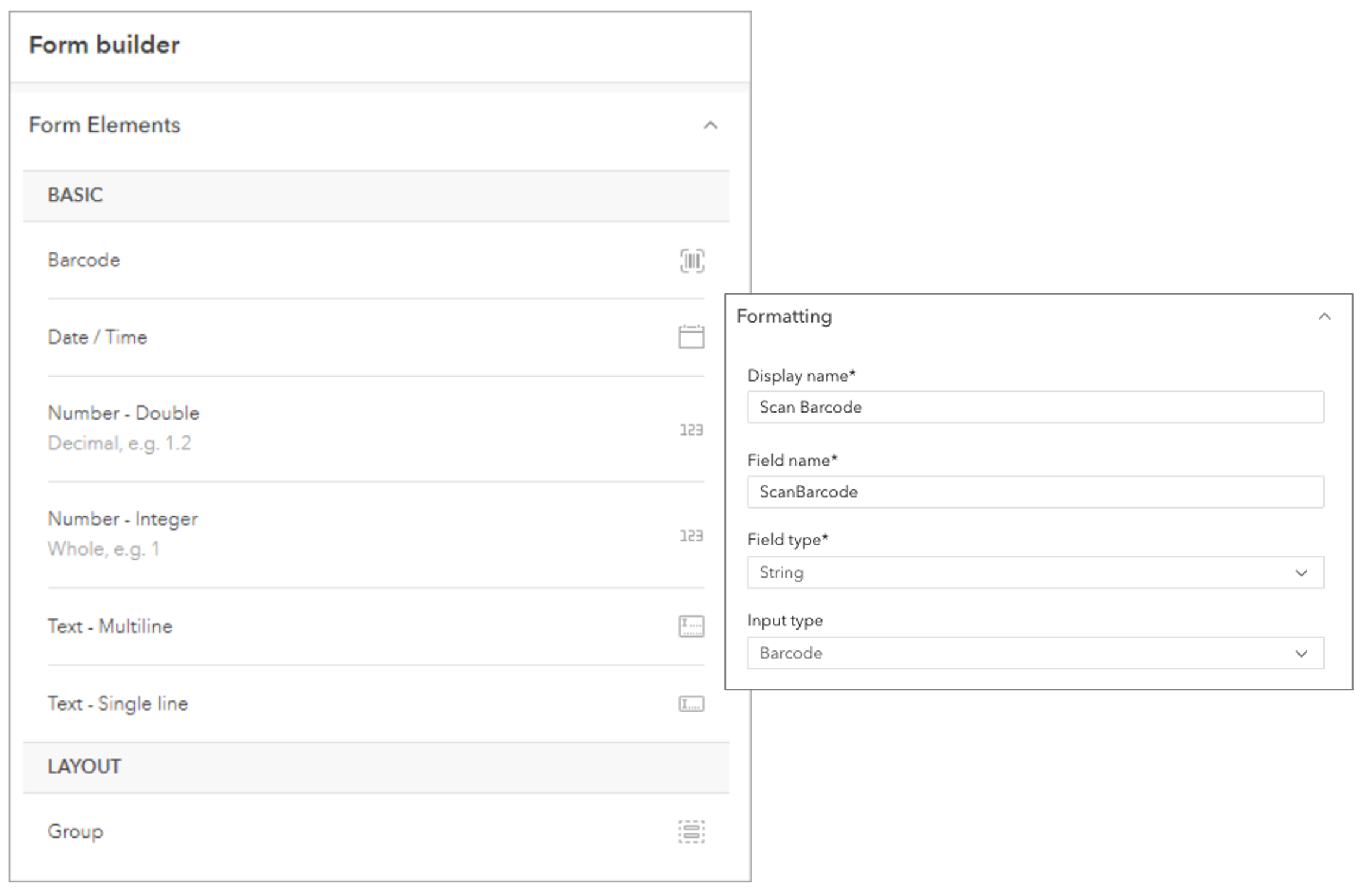Click the Text - Multiline icon
The height and width of the screenshot is (896, 1355).
pyautogui.click(x=691, y=627)
